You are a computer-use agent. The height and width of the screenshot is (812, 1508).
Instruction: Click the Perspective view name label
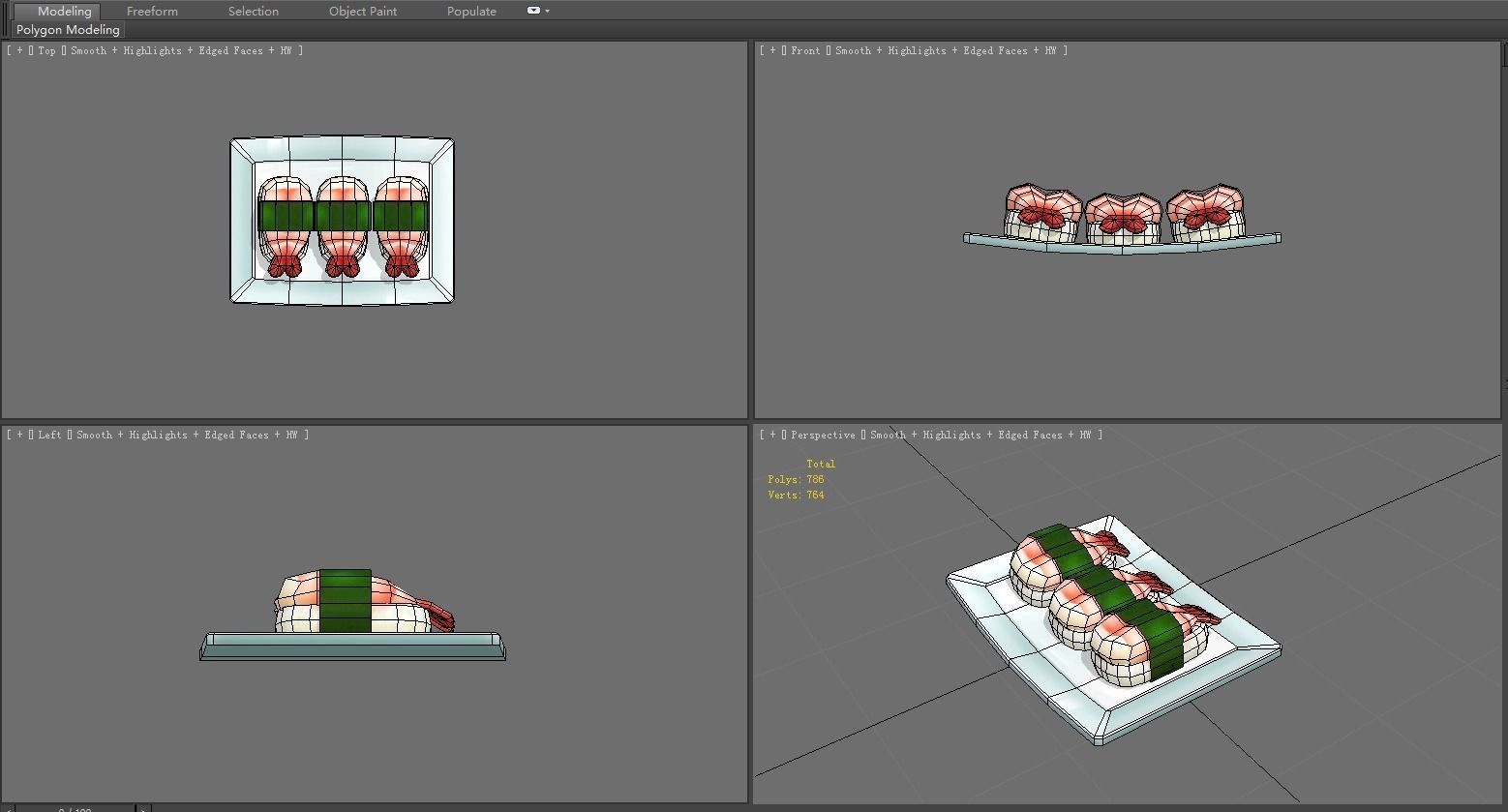coord(823,435)
